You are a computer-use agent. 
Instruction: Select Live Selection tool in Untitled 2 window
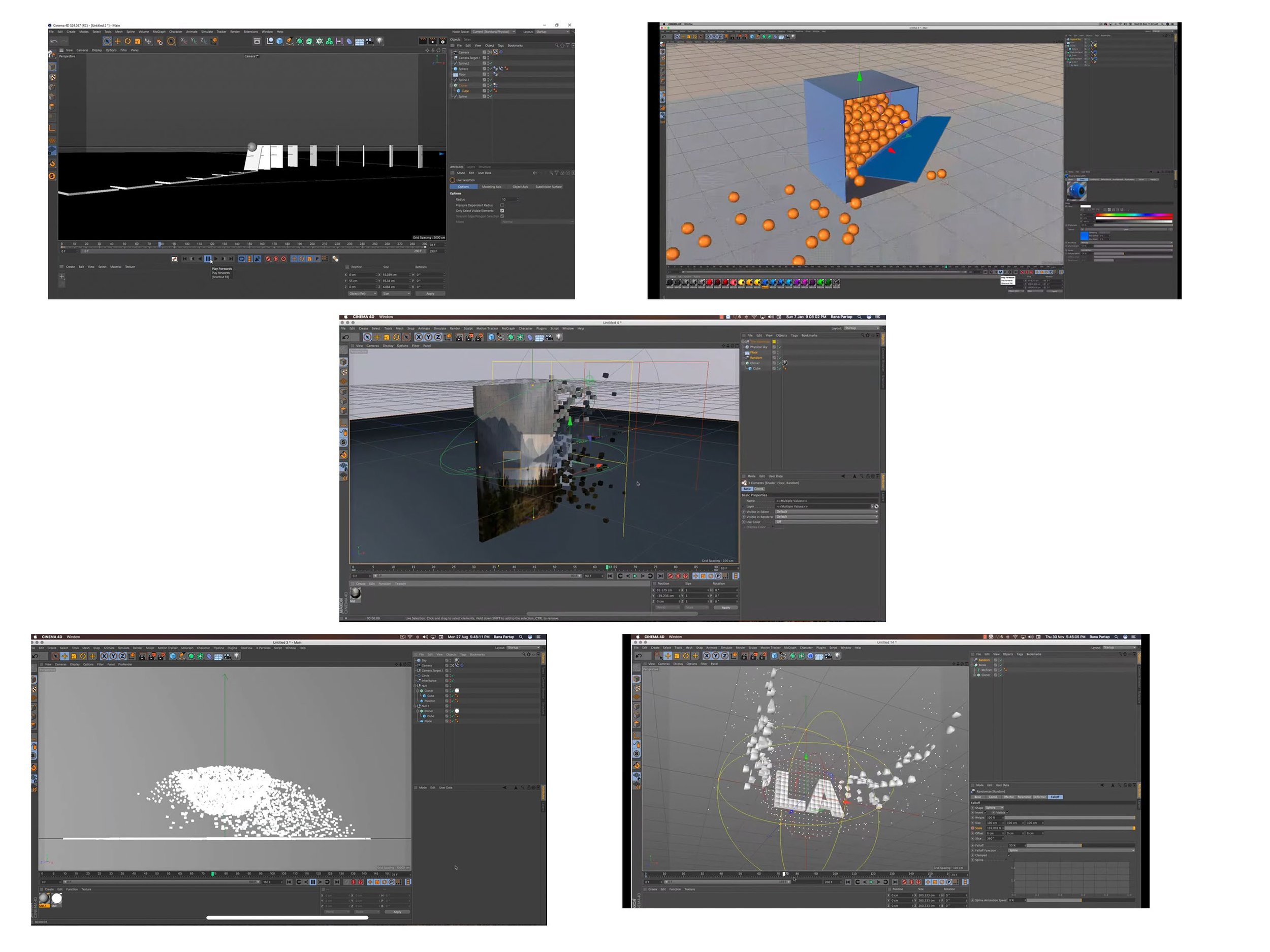[107, 41]
